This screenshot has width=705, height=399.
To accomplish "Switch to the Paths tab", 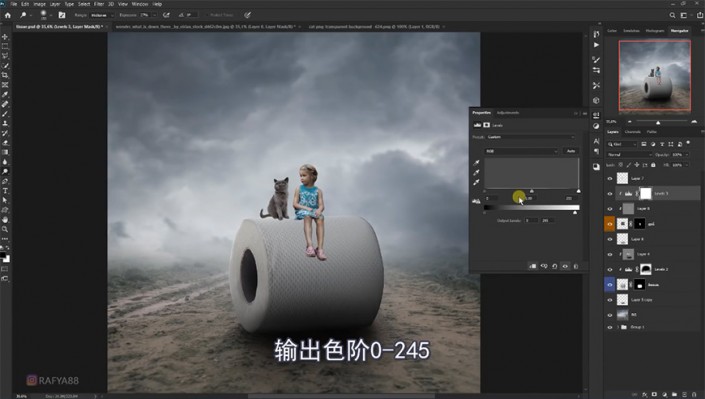I will [652, 132].
